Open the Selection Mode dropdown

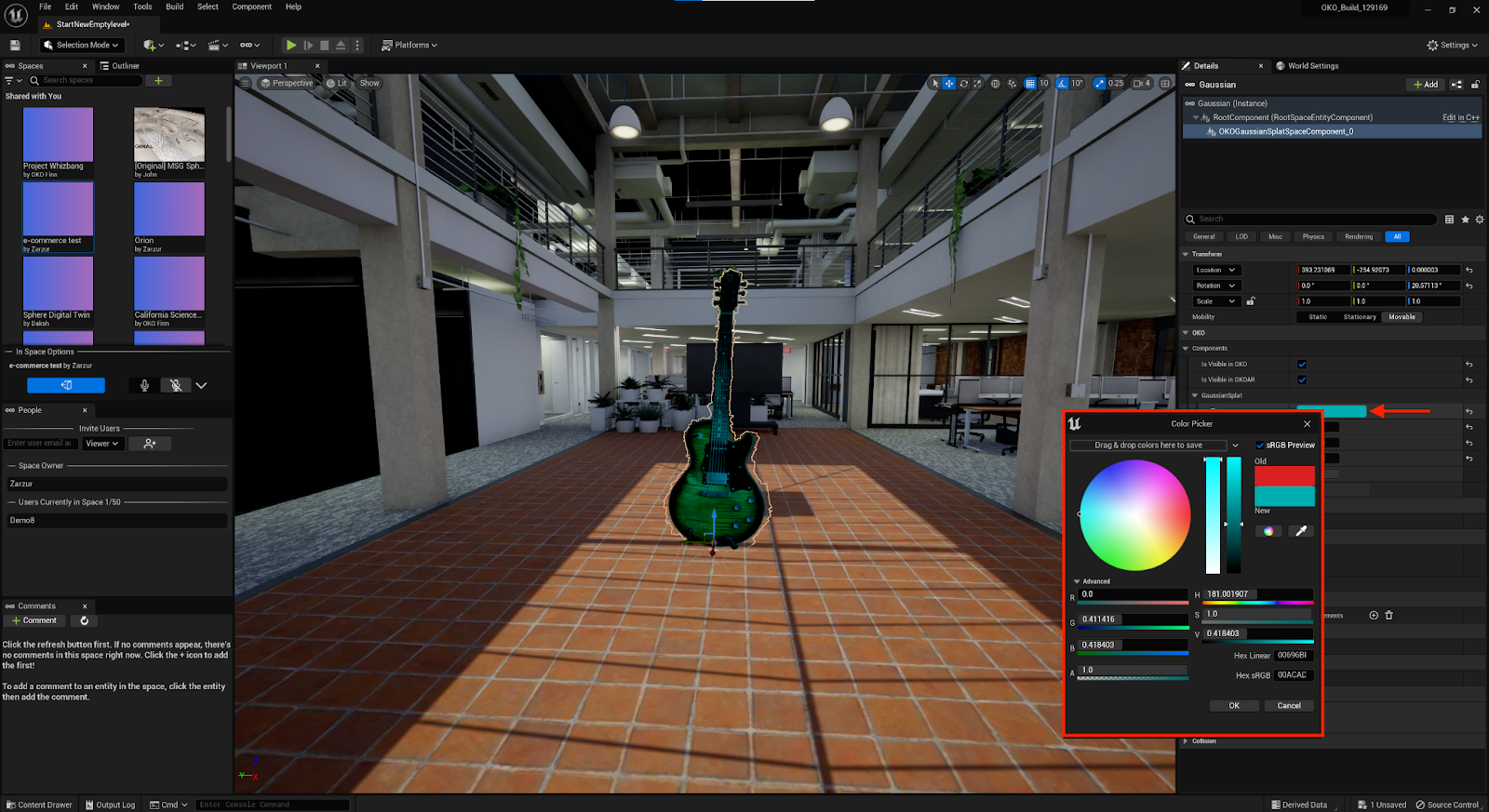pyautogui.click(x=82, y=45)
